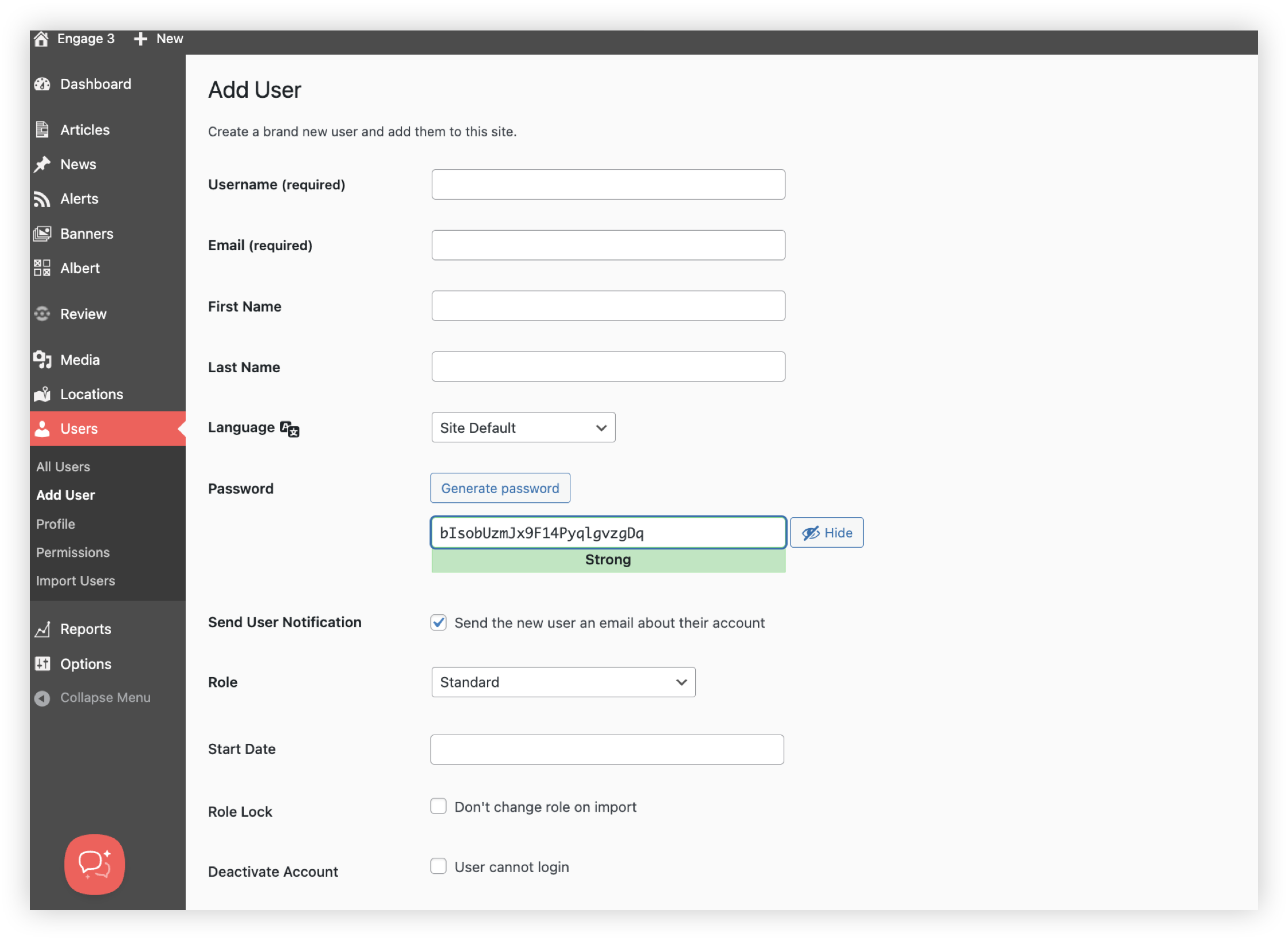This screenshot has width=1288, height=940.
Task: Click the Banners images icon
Action: point(42,234)
